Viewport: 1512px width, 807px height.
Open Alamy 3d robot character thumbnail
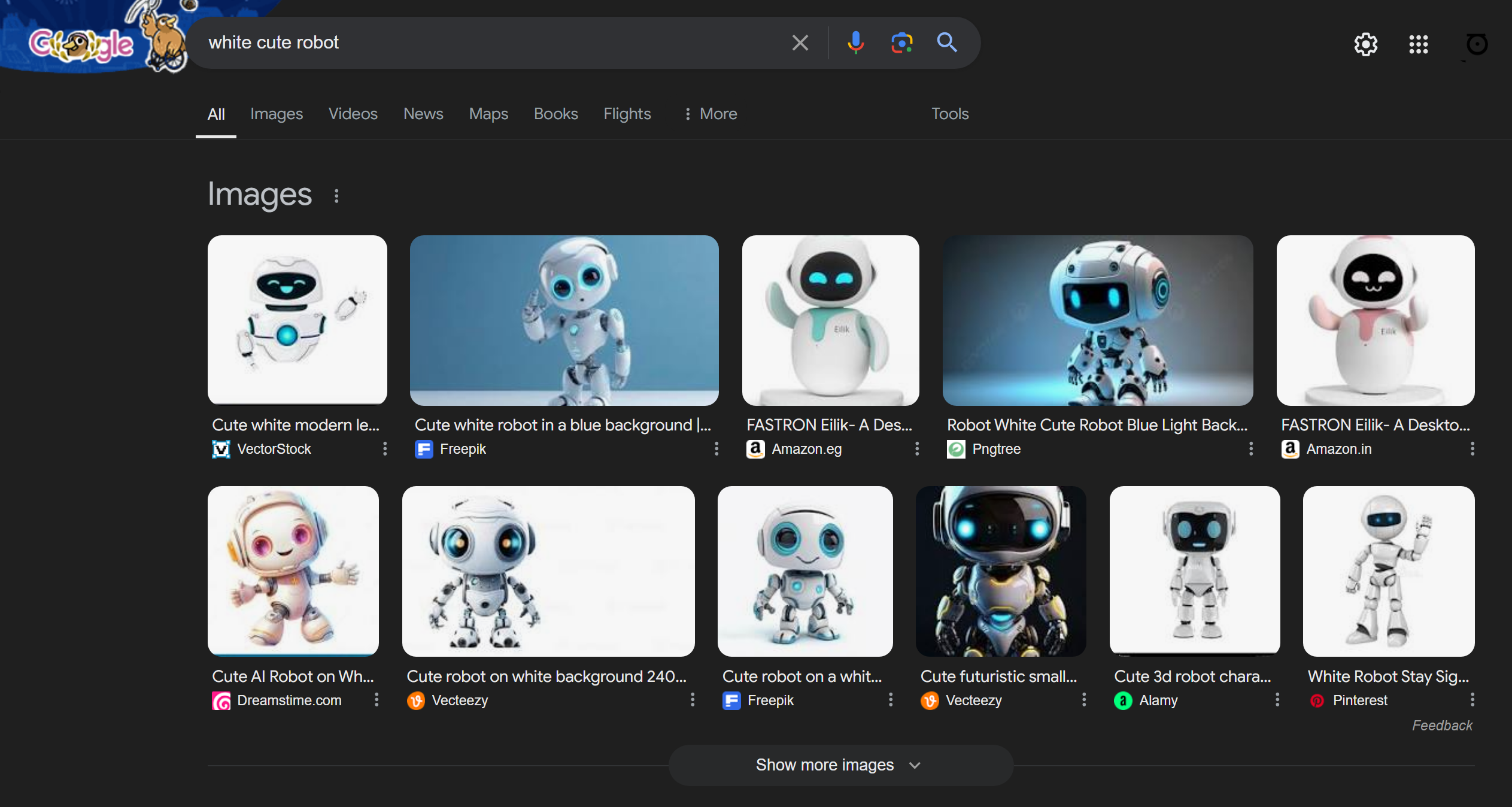coord(1195,571)
